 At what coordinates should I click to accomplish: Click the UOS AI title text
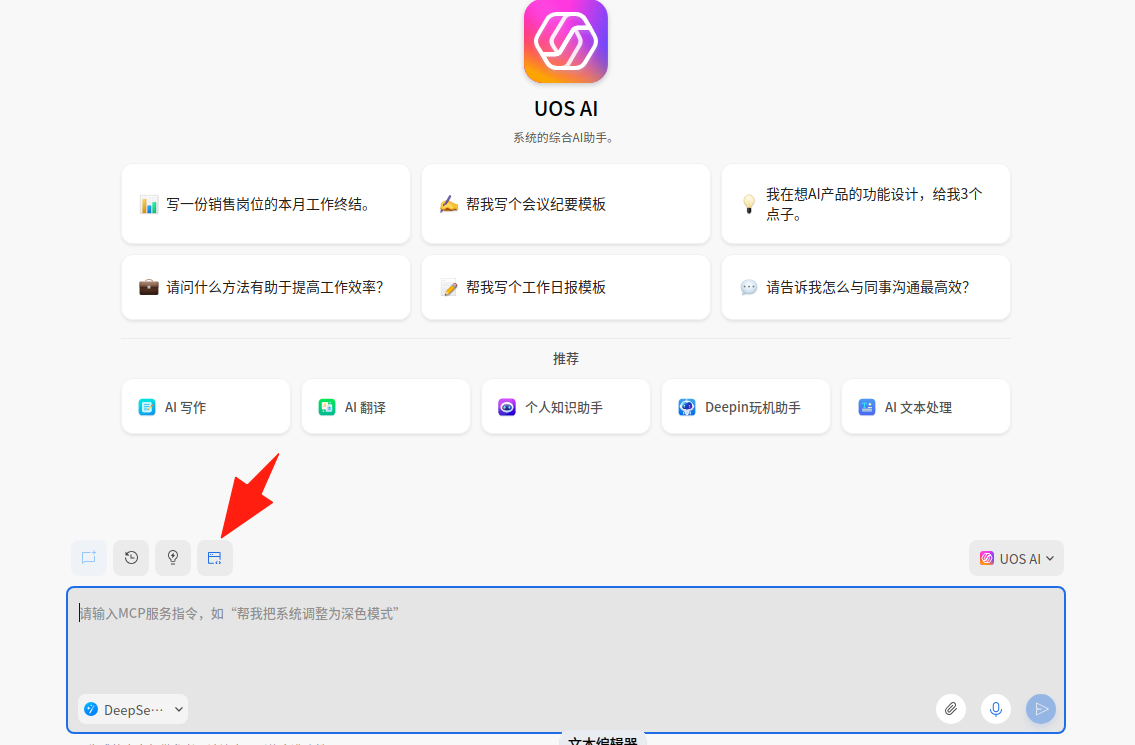(566, 109)
